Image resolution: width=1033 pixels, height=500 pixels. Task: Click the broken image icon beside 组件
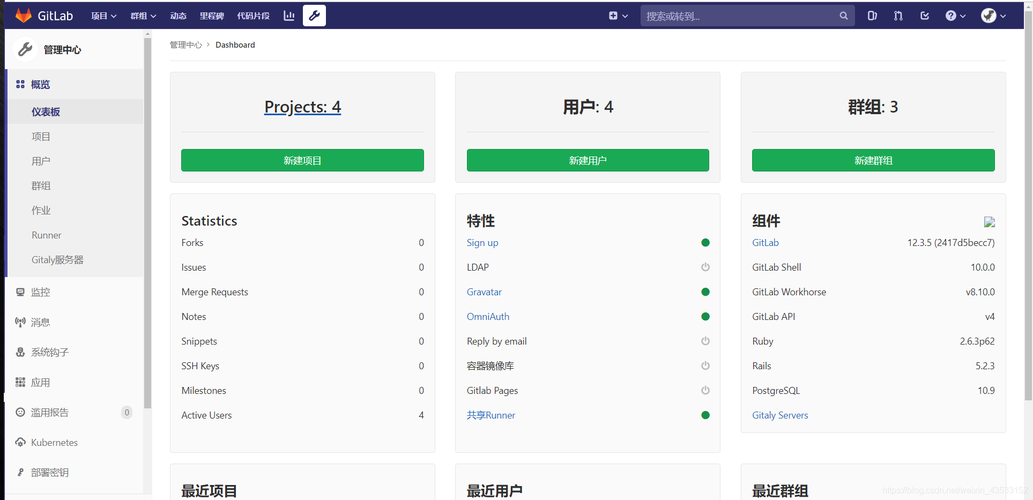click(990, 222)
